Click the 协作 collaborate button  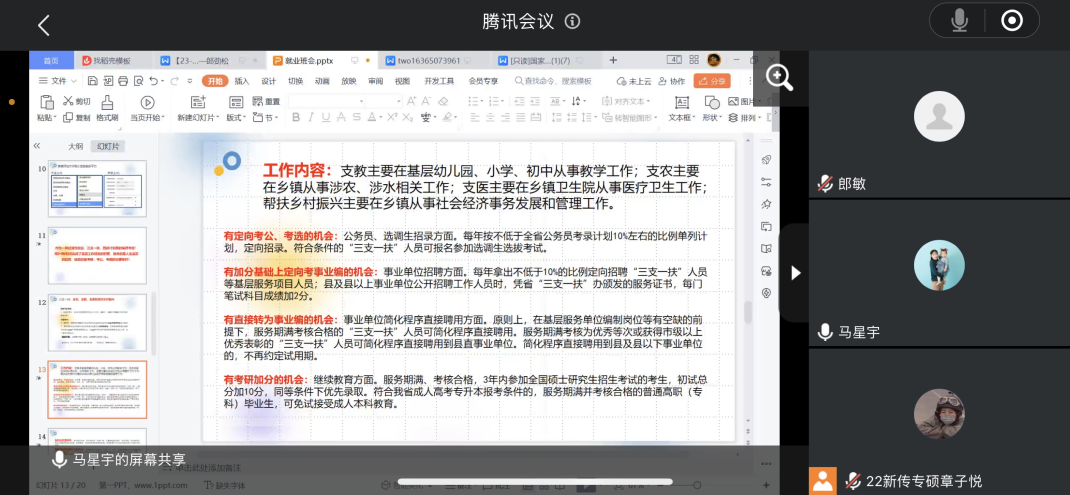(x=674, y=81)
